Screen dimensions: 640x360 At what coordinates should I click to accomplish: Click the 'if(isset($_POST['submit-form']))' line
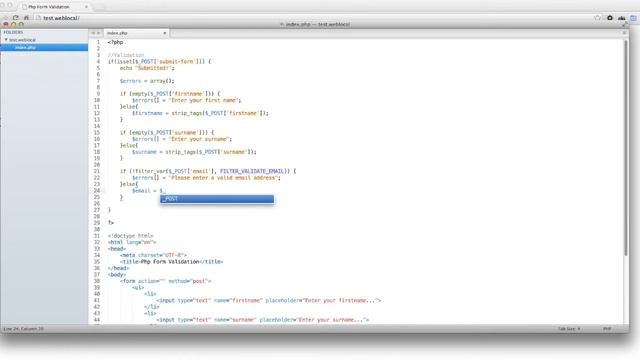coord(159,62)
